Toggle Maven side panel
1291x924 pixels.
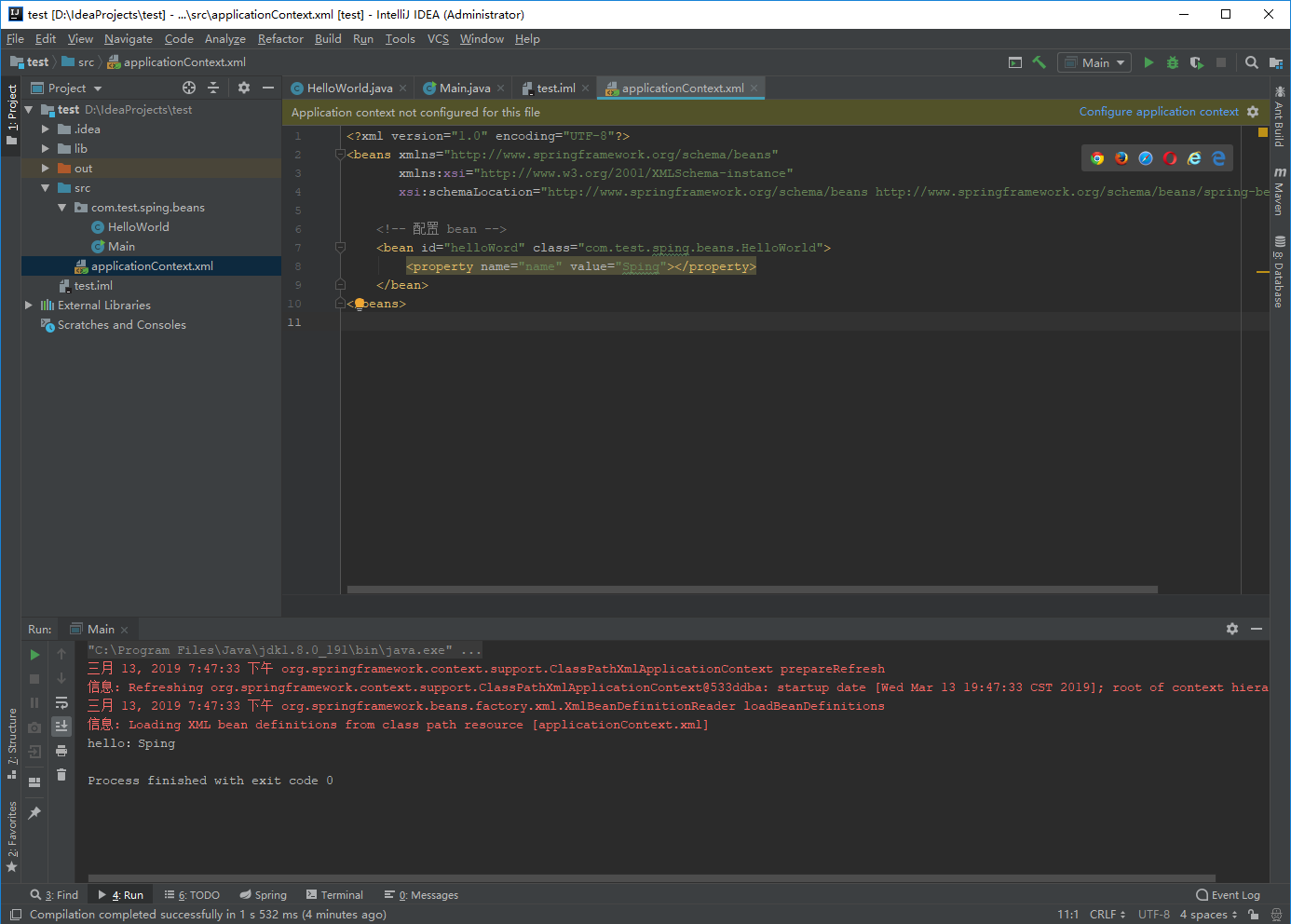[1280, 191]
